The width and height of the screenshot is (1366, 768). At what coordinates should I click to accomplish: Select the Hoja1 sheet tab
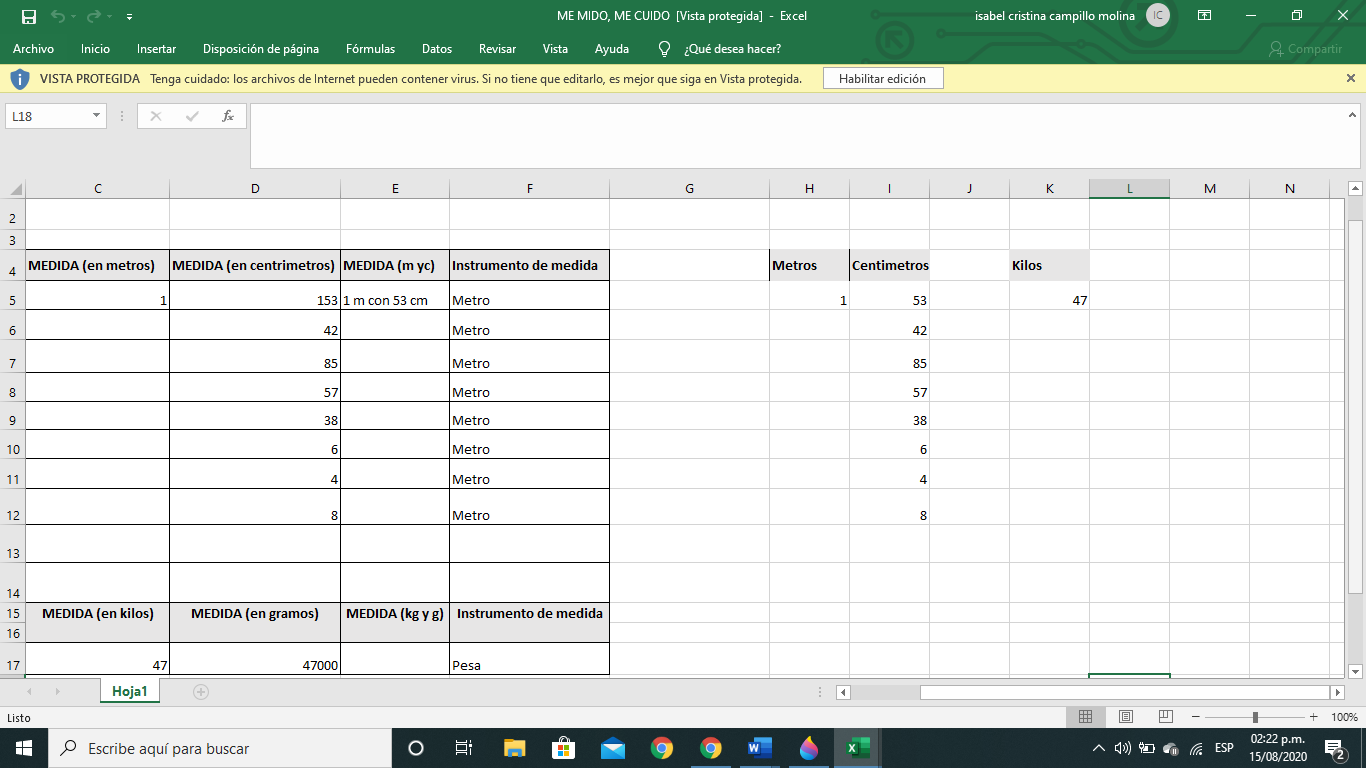coord(129,692)
